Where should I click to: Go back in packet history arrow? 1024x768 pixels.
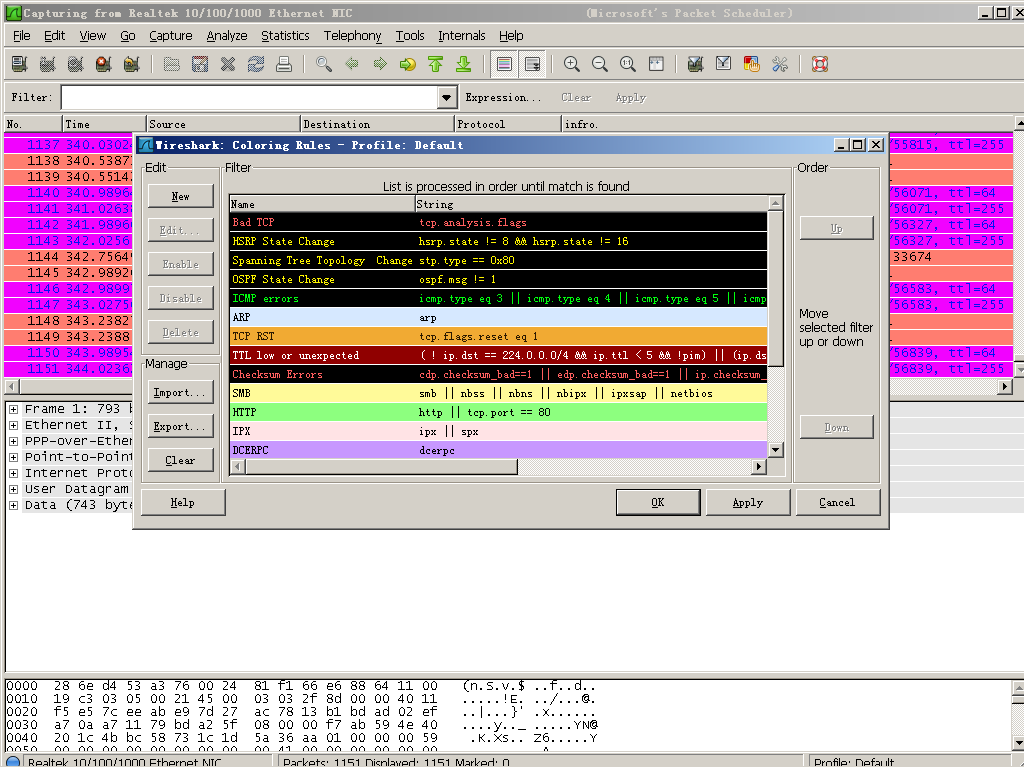click(x=352, y=64)
